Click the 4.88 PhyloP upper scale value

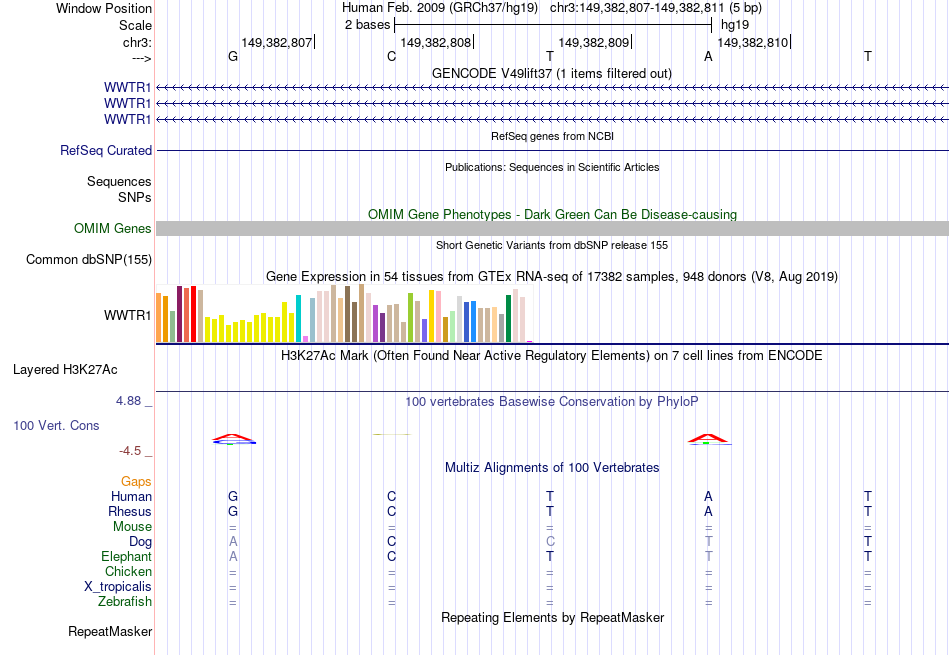128,401
